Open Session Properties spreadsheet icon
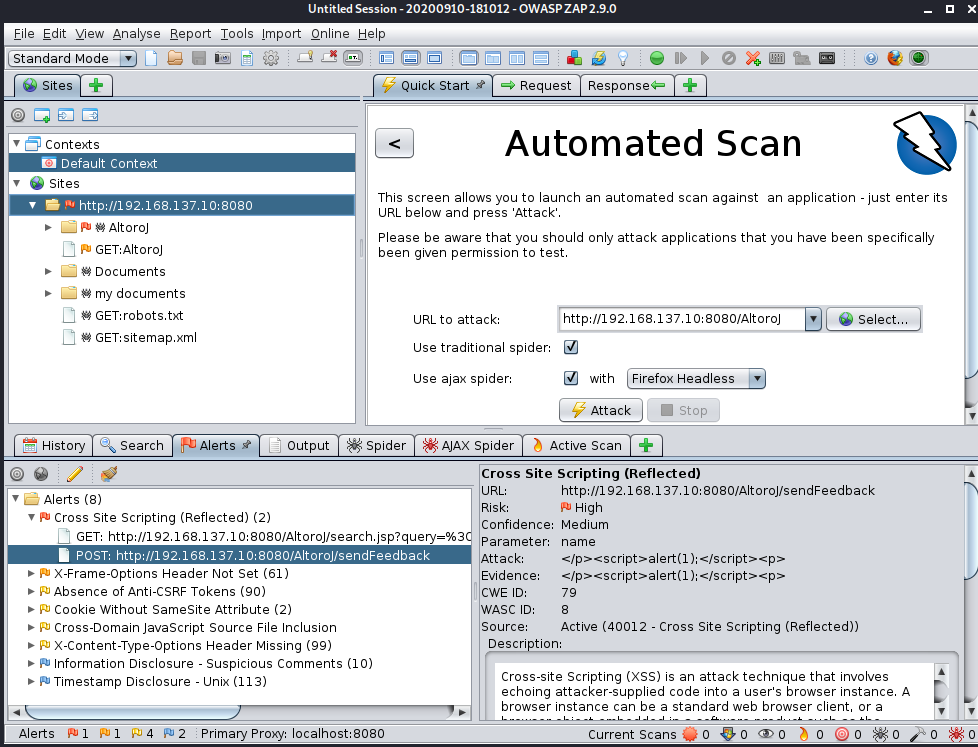 [247, 58]
